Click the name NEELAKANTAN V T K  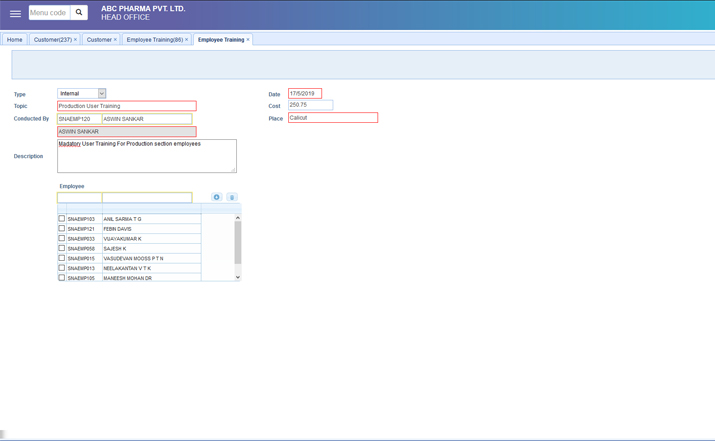pos(127,269)
